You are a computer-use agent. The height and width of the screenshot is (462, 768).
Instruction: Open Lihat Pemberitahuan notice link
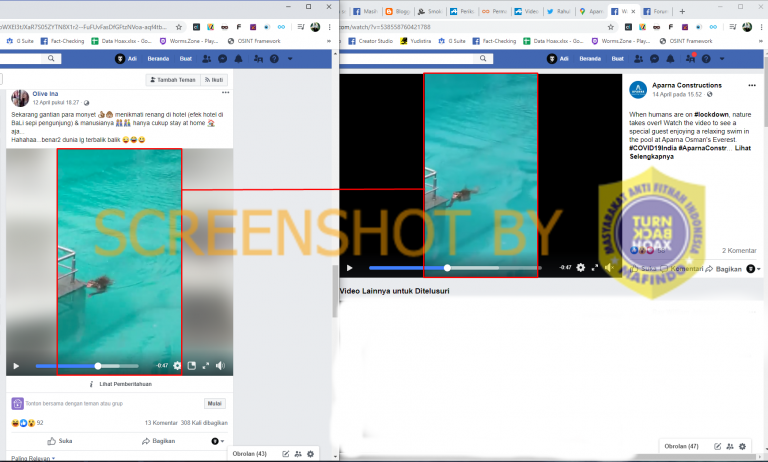click(x=125, y=384)
